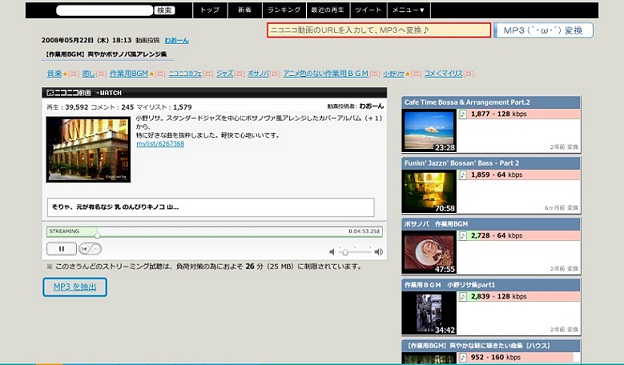Click the search text field in top bar
Image resolution: width=624 pixels, height=365 pixels.
tap(105, 10)
